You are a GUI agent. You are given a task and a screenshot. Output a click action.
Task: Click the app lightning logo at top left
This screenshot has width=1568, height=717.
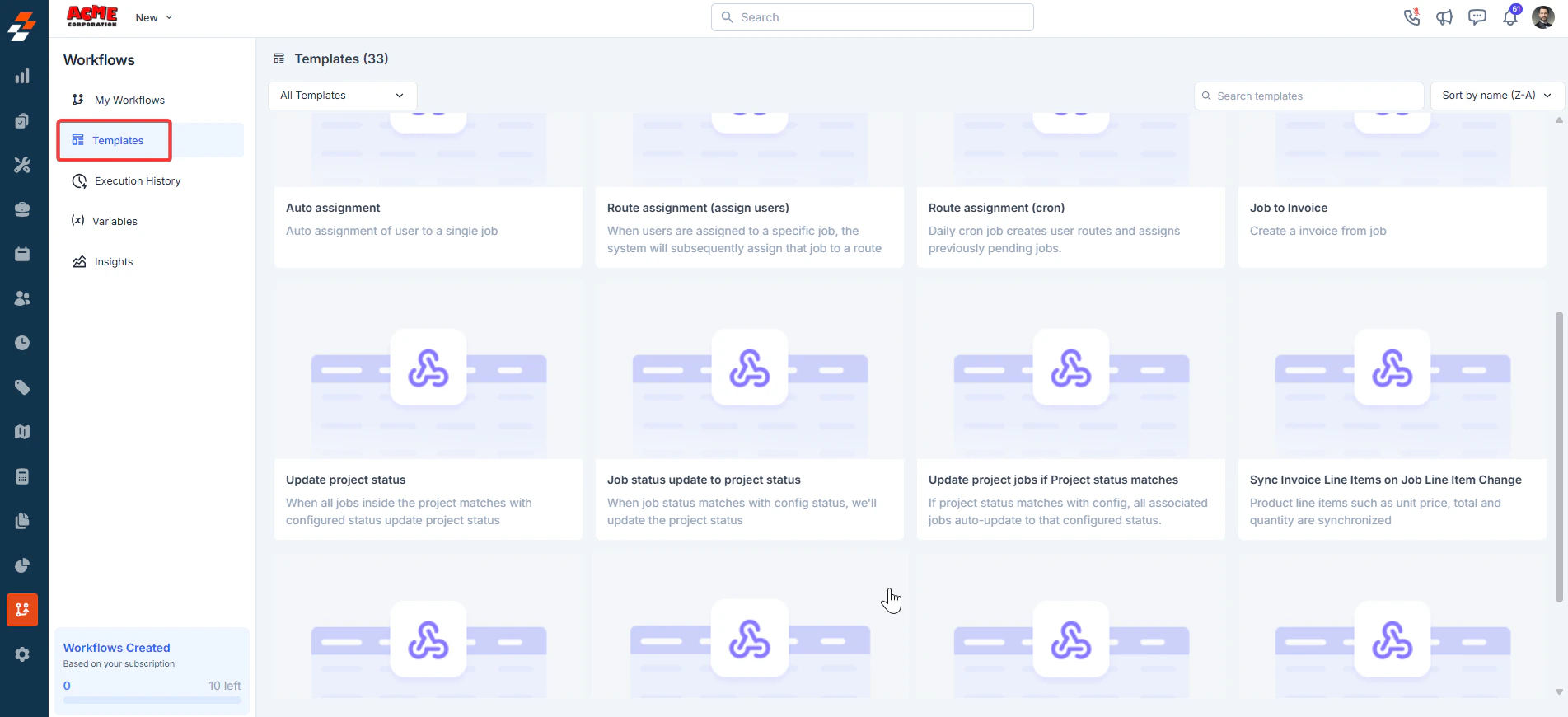click(22, 26)
